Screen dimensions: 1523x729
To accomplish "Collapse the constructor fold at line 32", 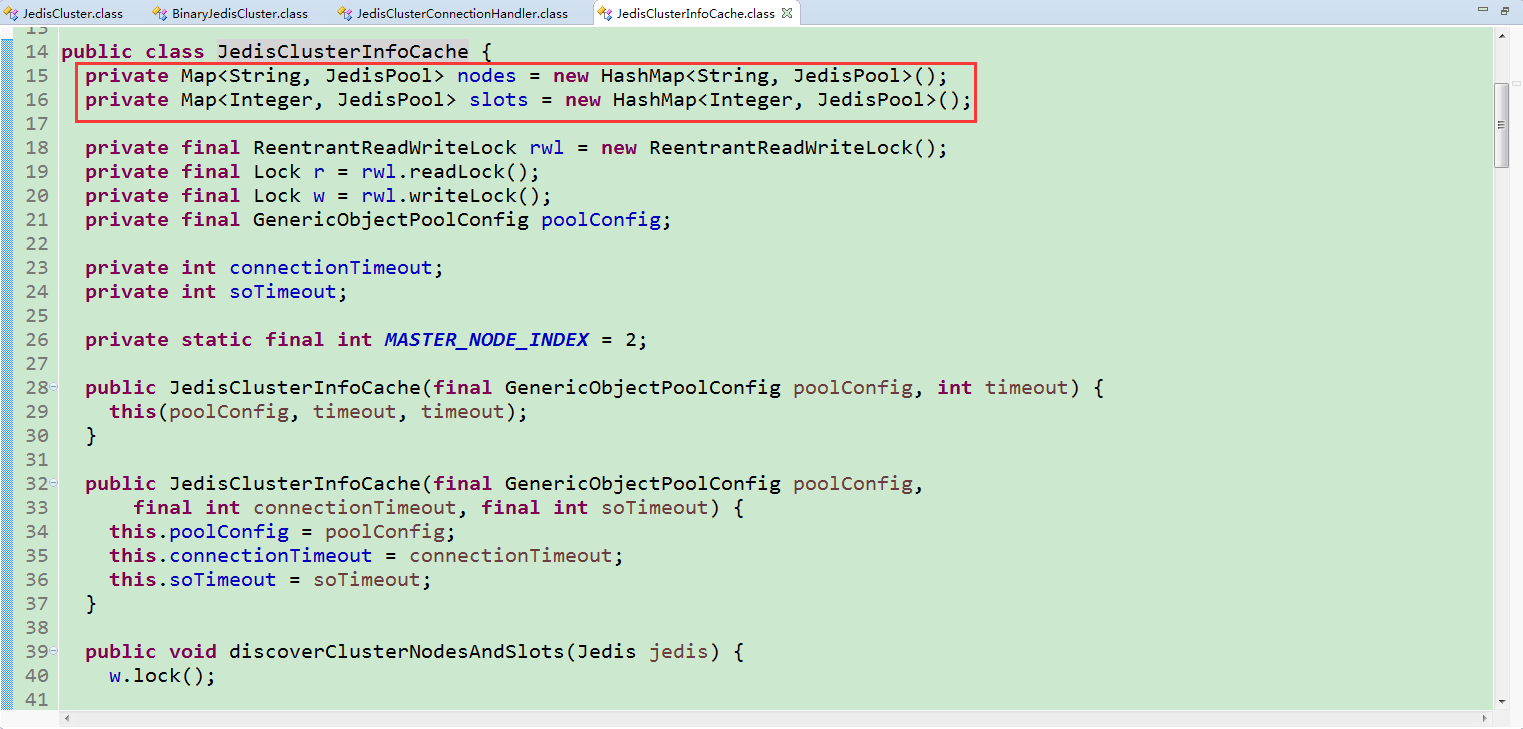I will click(x=53, y=483).
